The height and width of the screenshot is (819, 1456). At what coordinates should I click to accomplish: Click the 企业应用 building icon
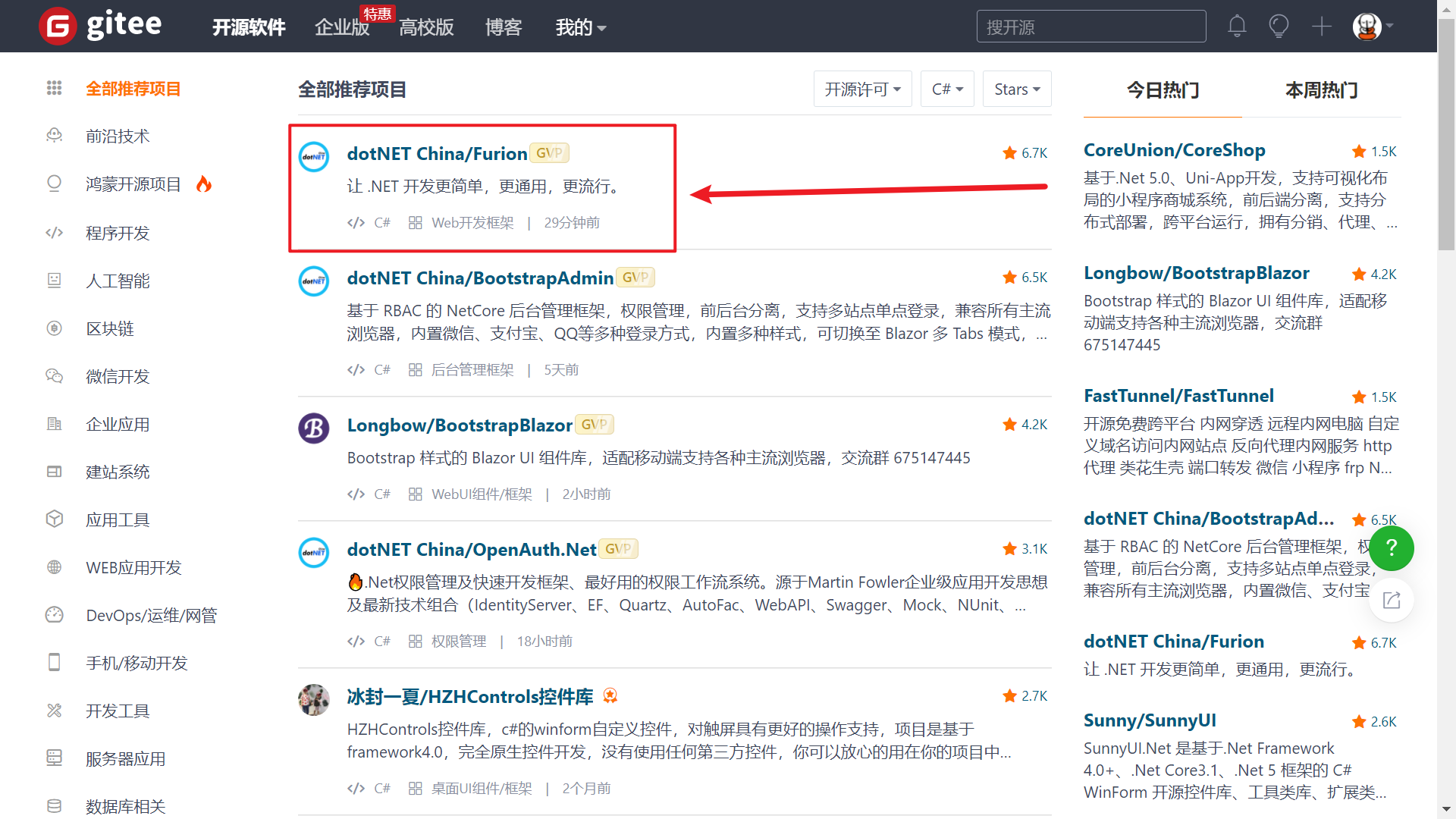(x=54, y=423)
